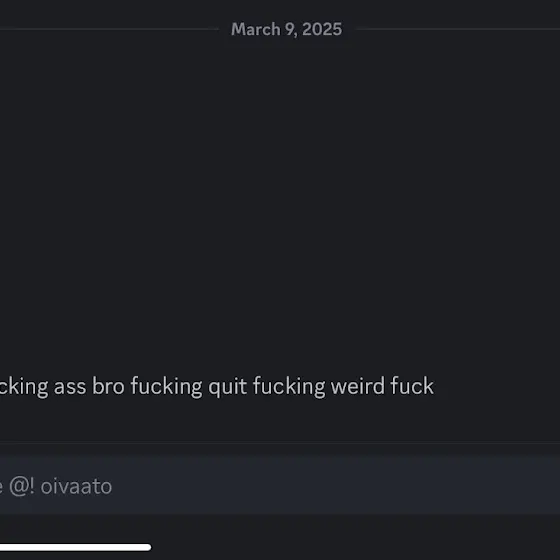Tap the March 9, 2025 date divider

(x=286, y=29)
